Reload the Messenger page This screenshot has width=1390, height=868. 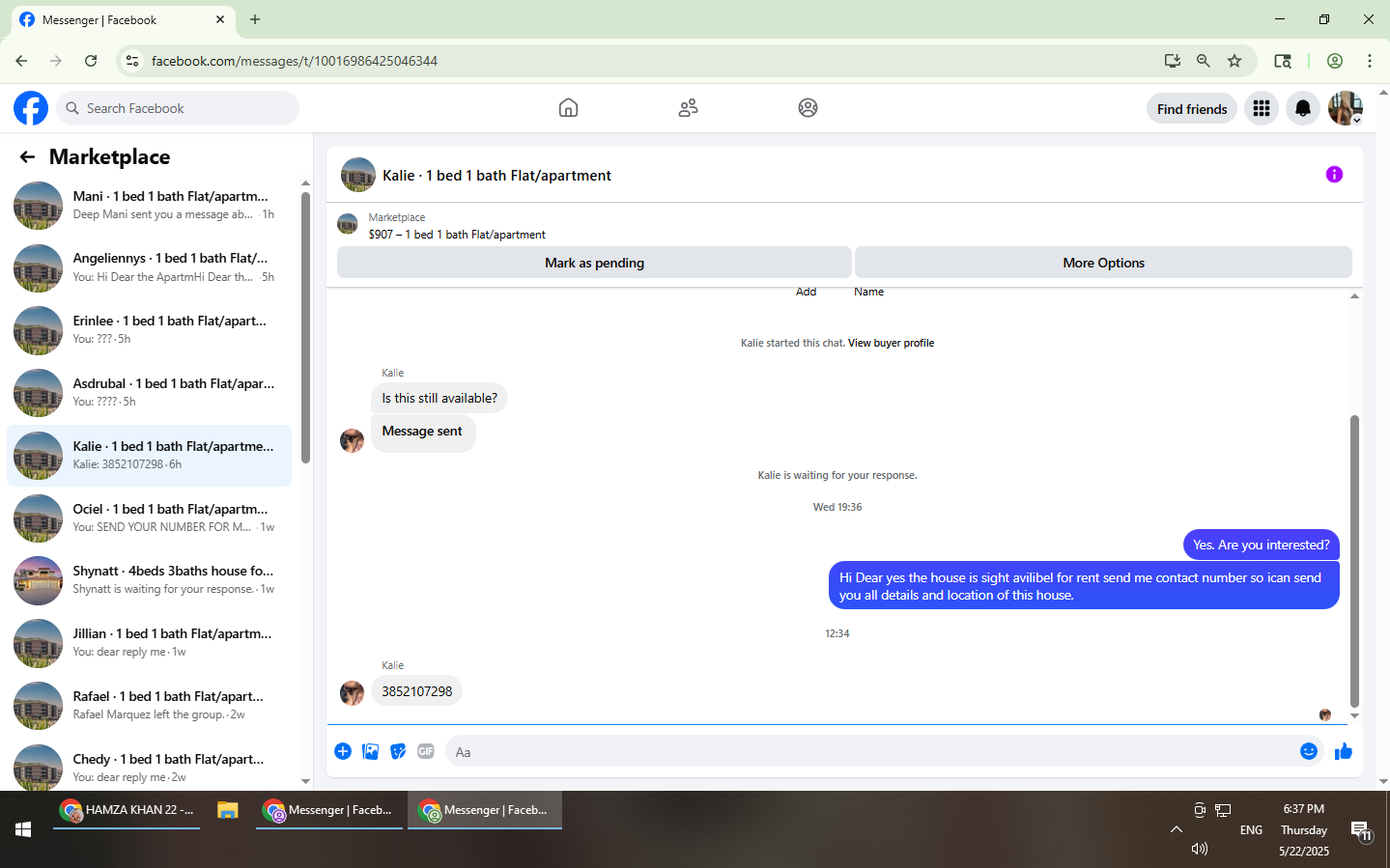[x=91, y=61]
